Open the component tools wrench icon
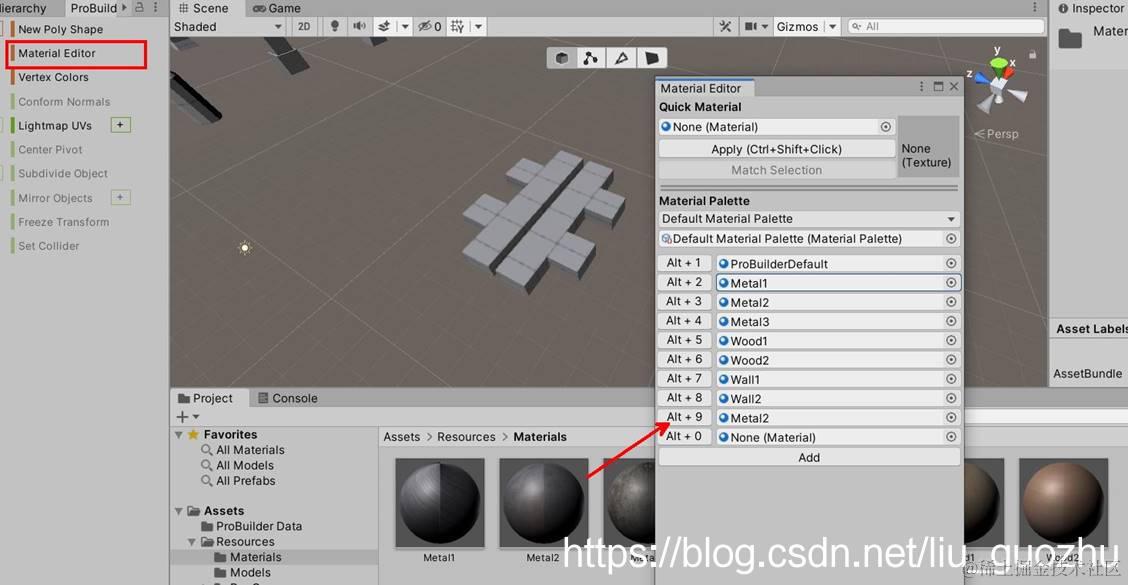Image resolution: width=1128 pixels, height=585 pixels. pyautogui.click(x=725, y=27)
